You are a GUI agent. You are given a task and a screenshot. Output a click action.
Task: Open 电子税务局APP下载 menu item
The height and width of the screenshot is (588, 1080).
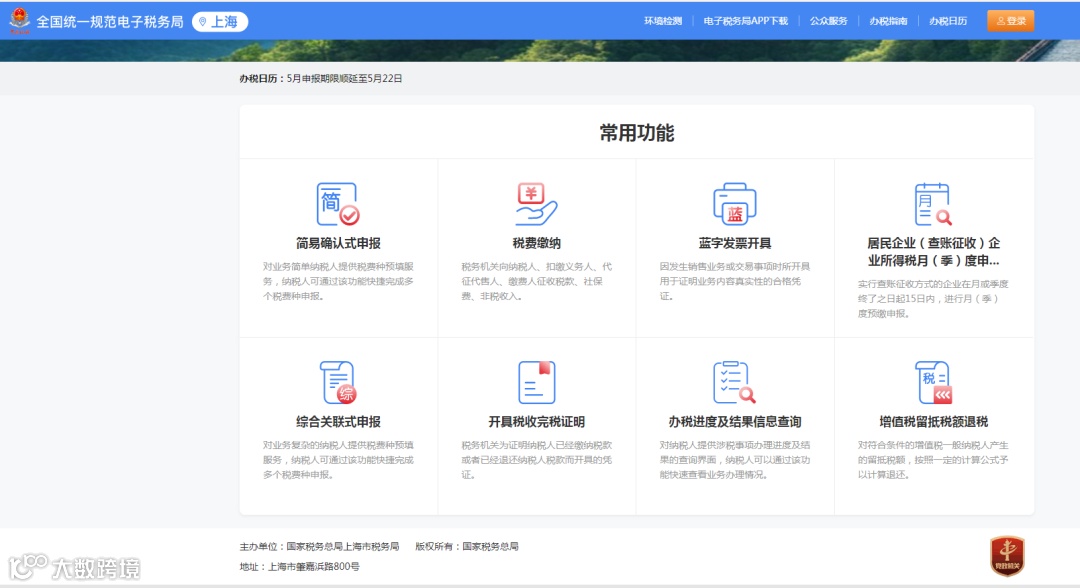coord(745,21)
